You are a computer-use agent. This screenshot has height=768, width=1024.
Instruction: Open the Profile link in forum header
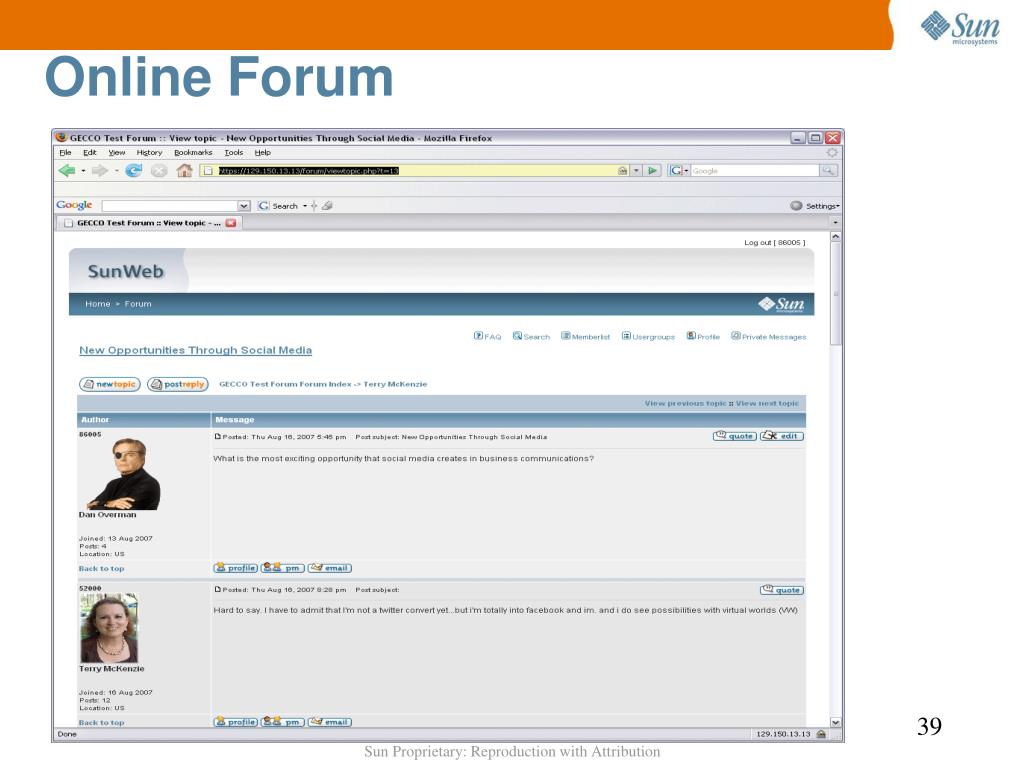click(x=703, y=336)
